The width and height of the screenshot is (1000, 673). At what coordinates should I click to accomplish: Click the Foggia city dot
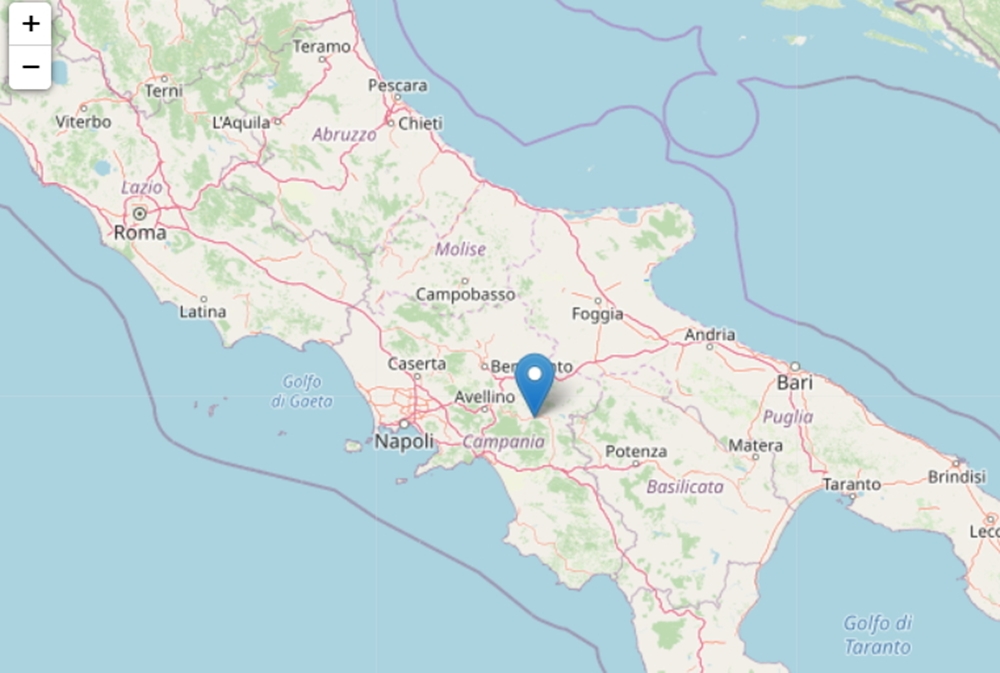[x=598, y=300]
